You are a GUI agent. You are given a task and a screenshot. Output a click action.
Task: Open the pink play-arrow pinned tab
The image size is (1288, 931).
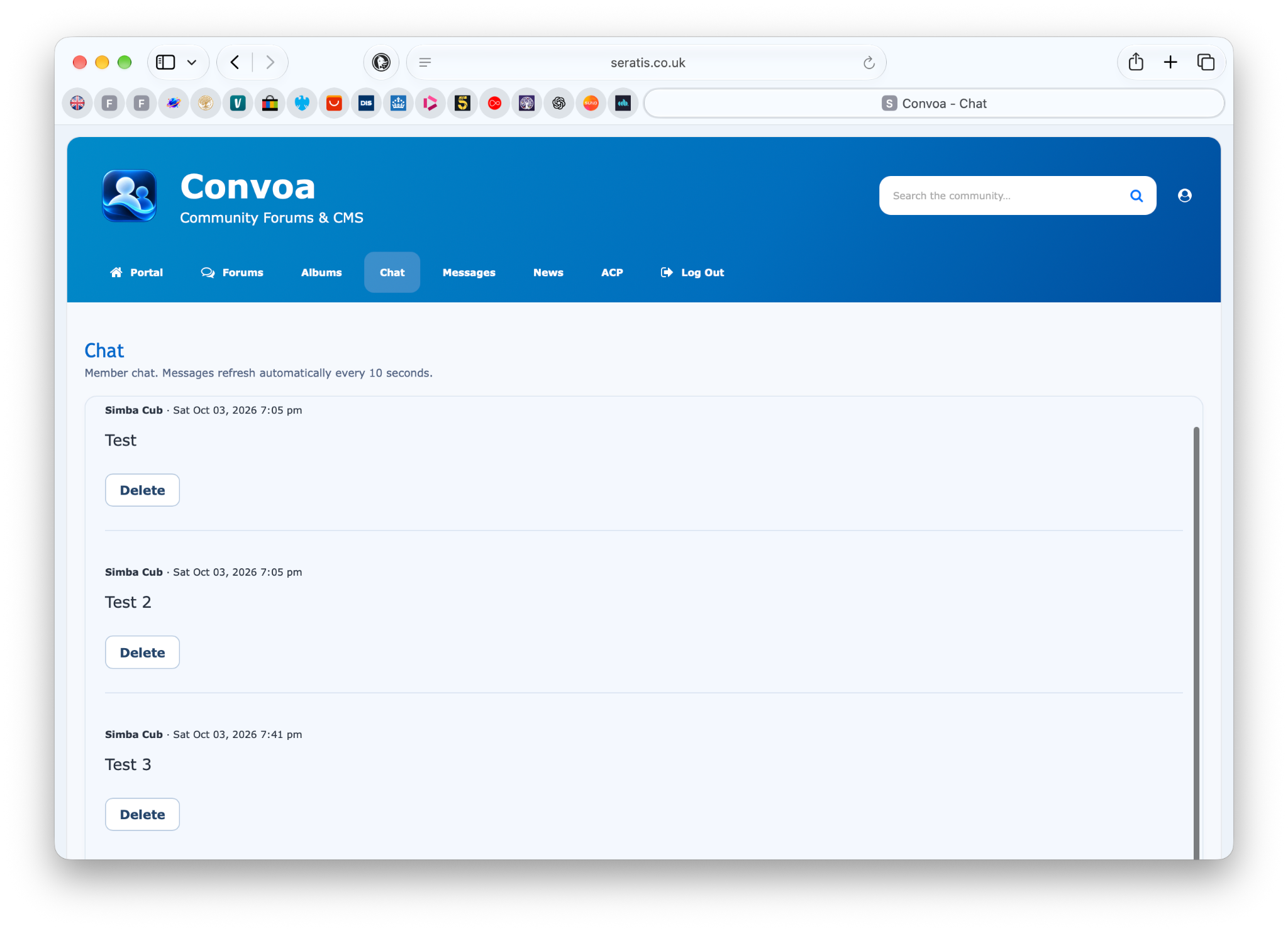tap(430, 103)
